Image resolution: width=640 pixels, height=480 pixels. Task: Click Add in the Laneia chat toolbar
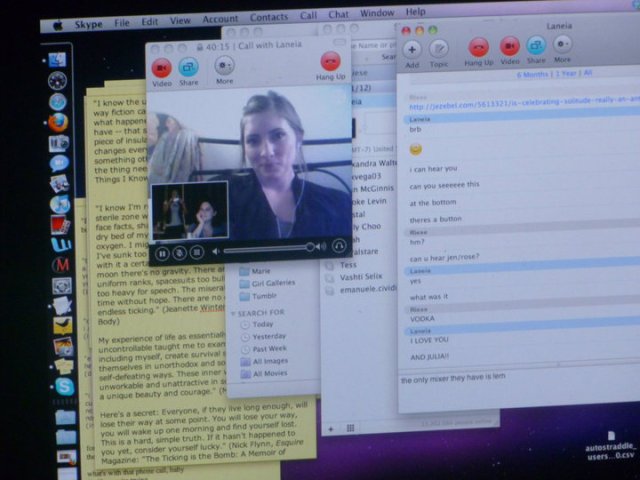[412, 50]
